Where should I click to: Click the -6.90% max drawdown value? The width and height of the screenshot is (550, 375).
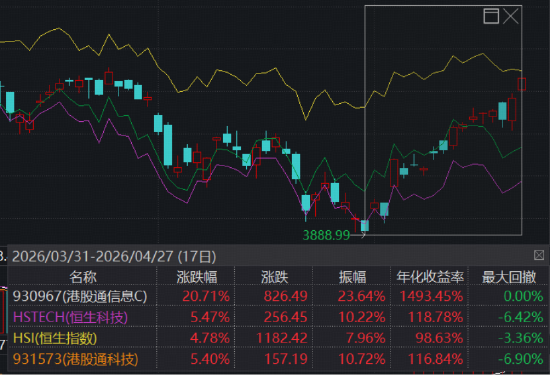pos(521,359)
